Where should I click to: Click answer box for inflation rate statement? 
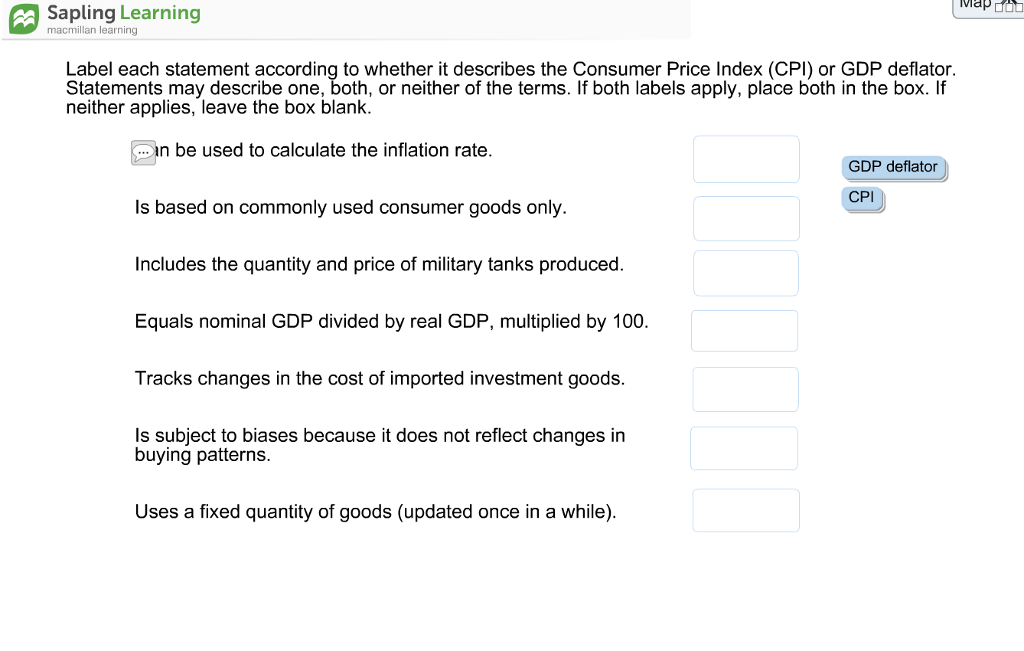746,159
